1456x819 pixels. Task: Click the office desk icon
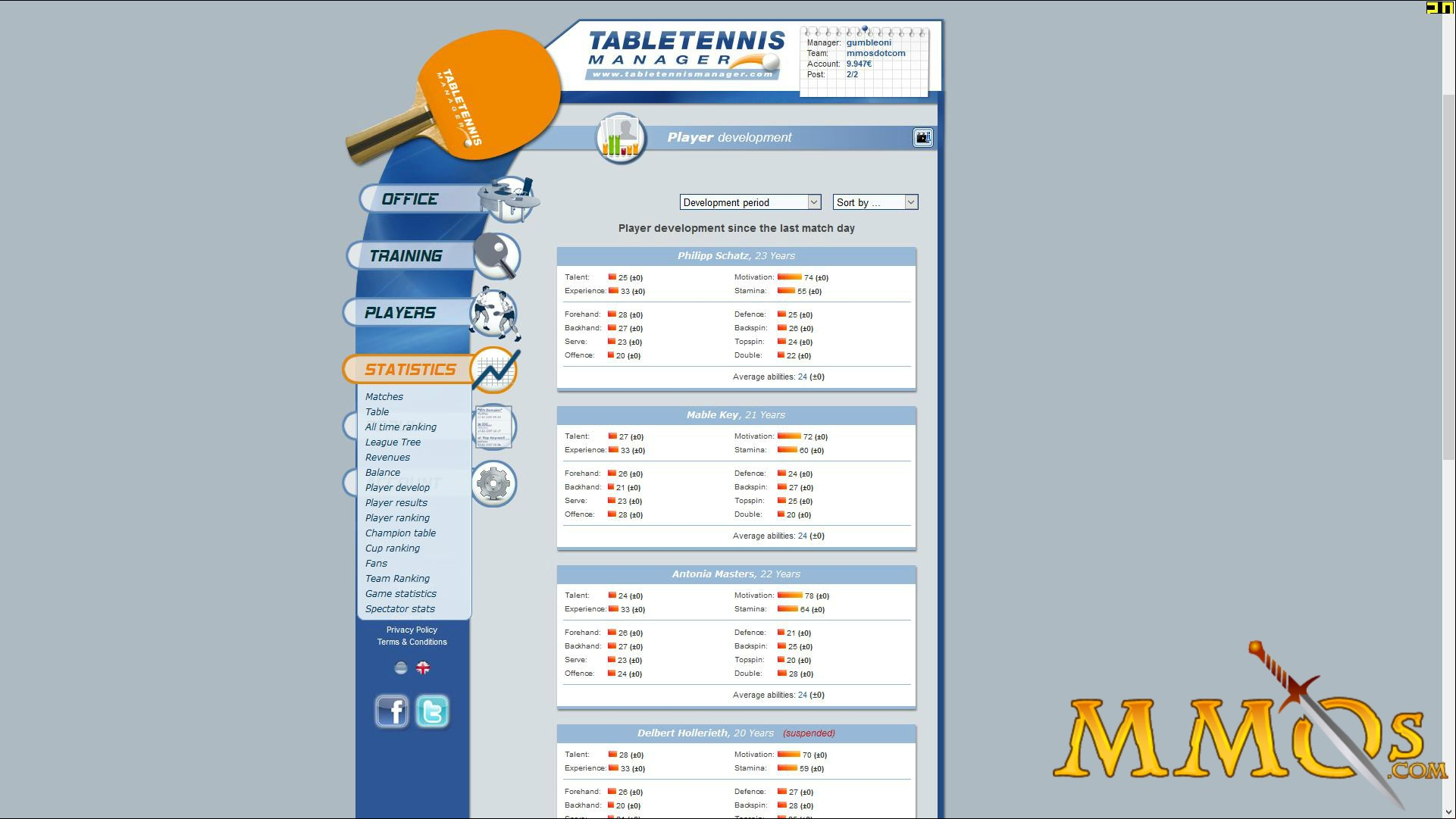click(509, 198)
